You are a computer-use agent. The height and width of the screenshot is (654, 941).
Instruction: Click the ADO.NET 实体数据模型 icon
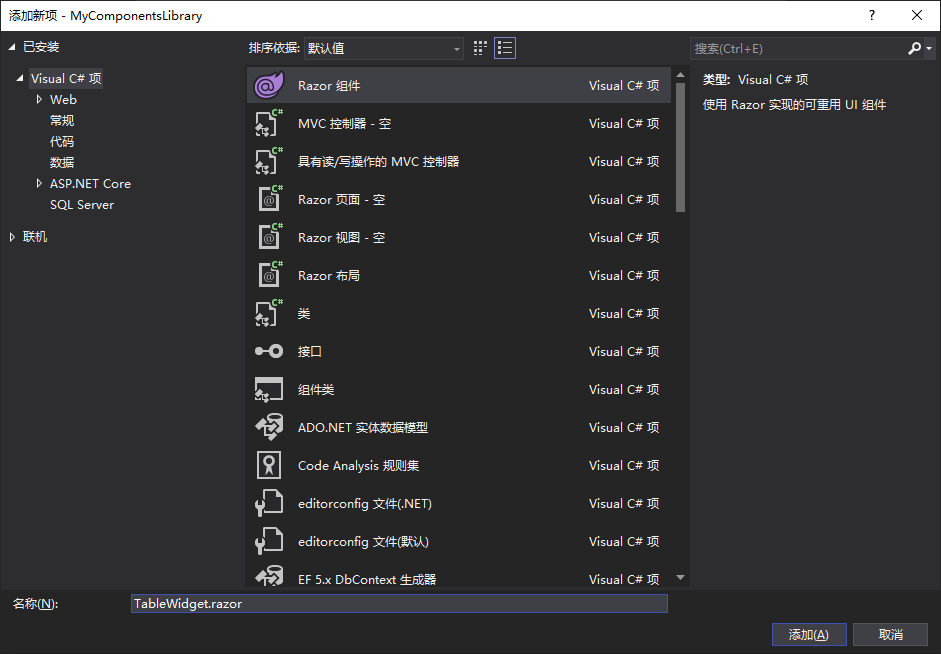tap(269, 427)
